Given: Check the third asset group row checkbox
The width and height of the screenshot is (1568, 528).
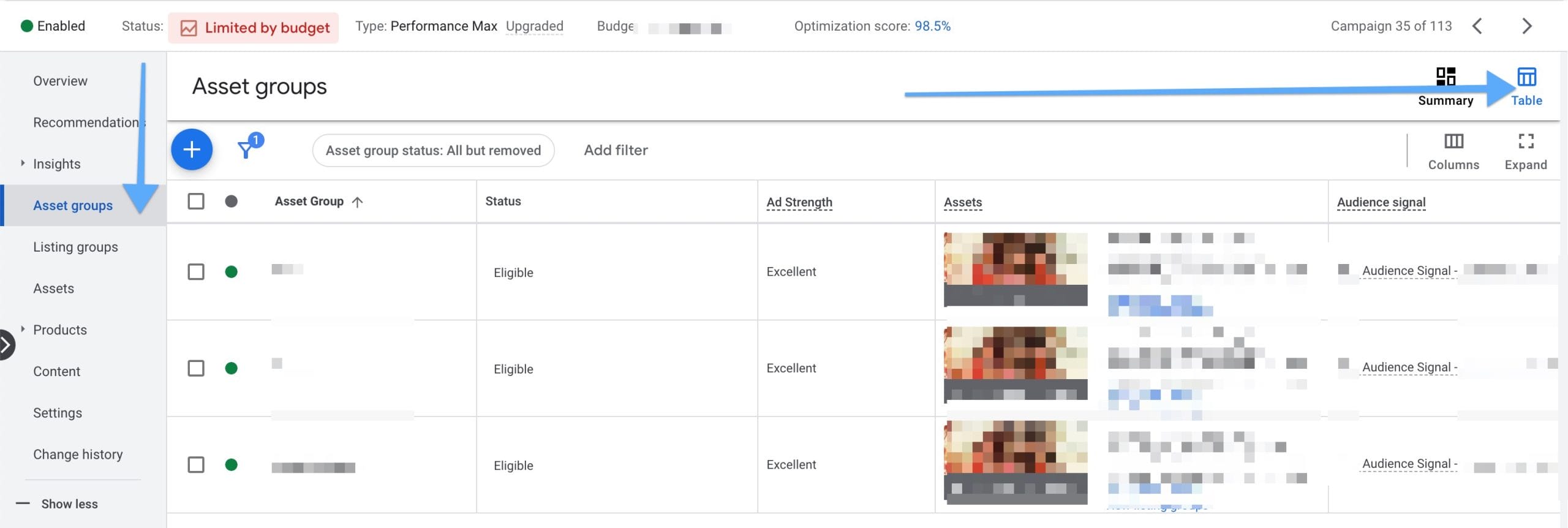Looking at the screenshot, I should 196,465.
